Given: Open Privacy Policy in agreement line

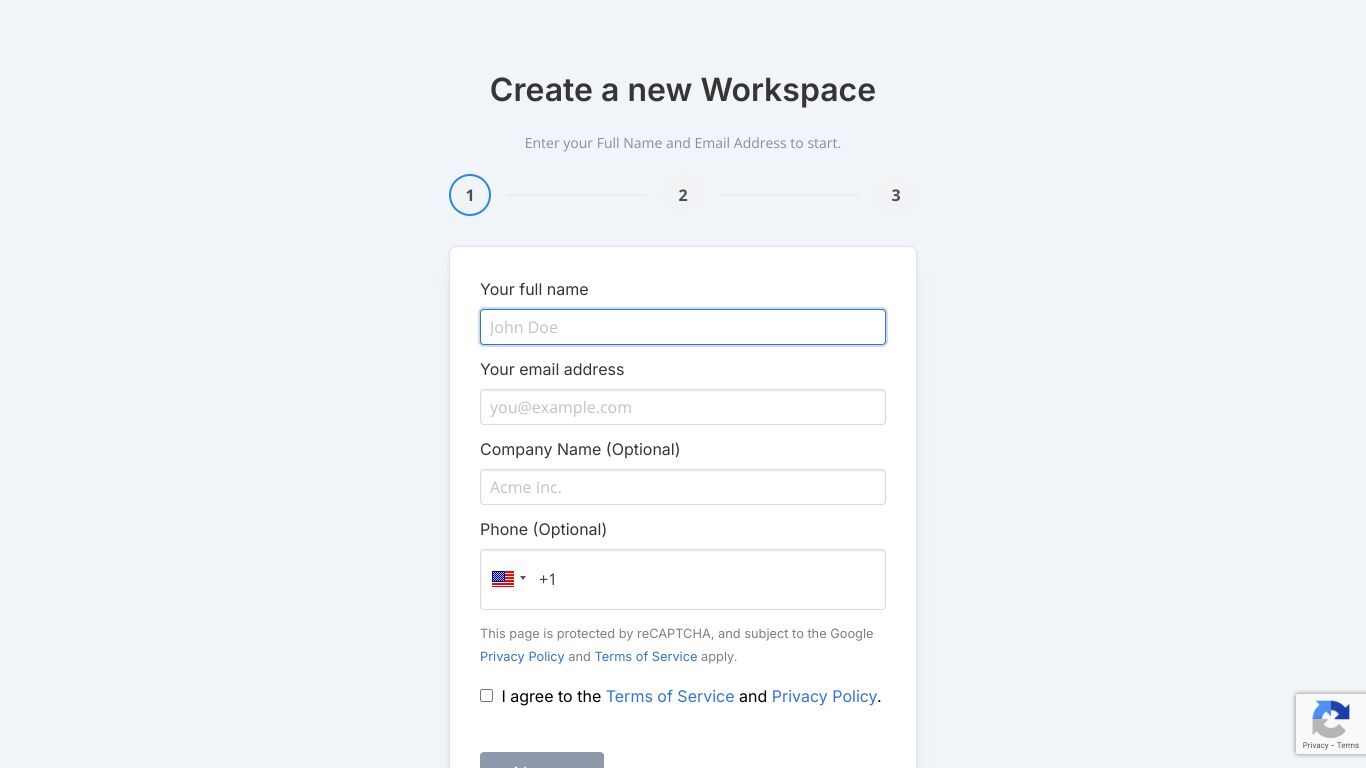Looking at the screenshot, I should tap(824, 696).
